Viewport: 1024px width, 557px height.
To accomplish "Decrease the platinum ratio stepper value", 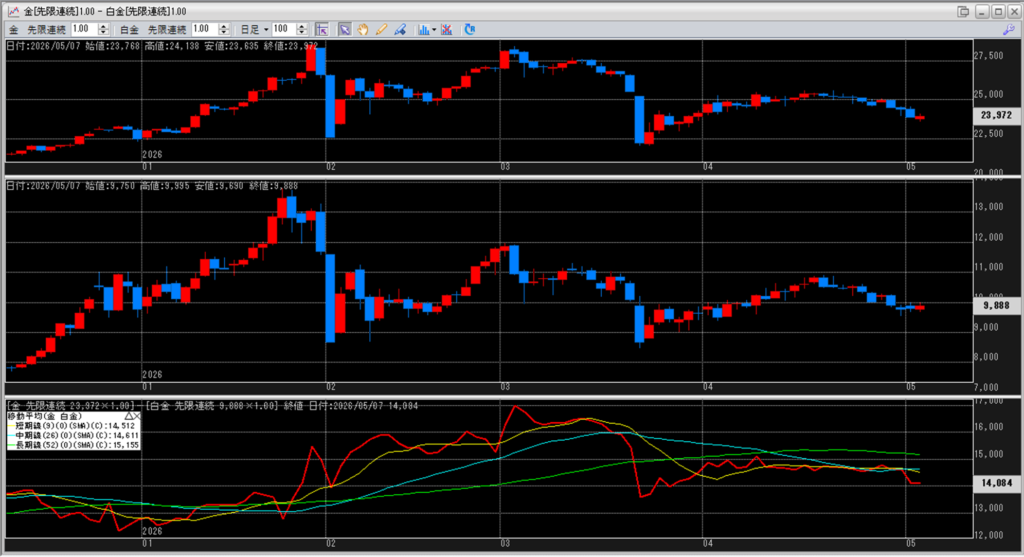I will click(224, 33).
